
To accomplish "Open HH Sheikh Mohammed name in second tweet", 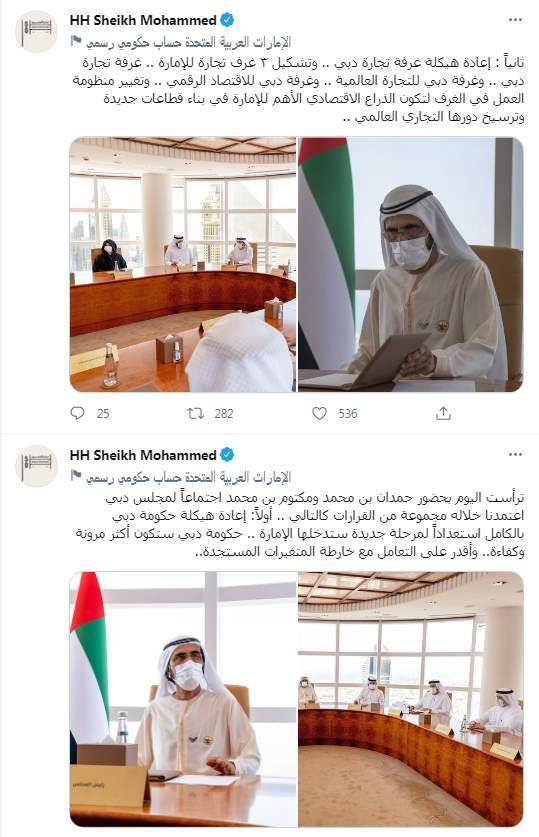I will click(143, 455).
